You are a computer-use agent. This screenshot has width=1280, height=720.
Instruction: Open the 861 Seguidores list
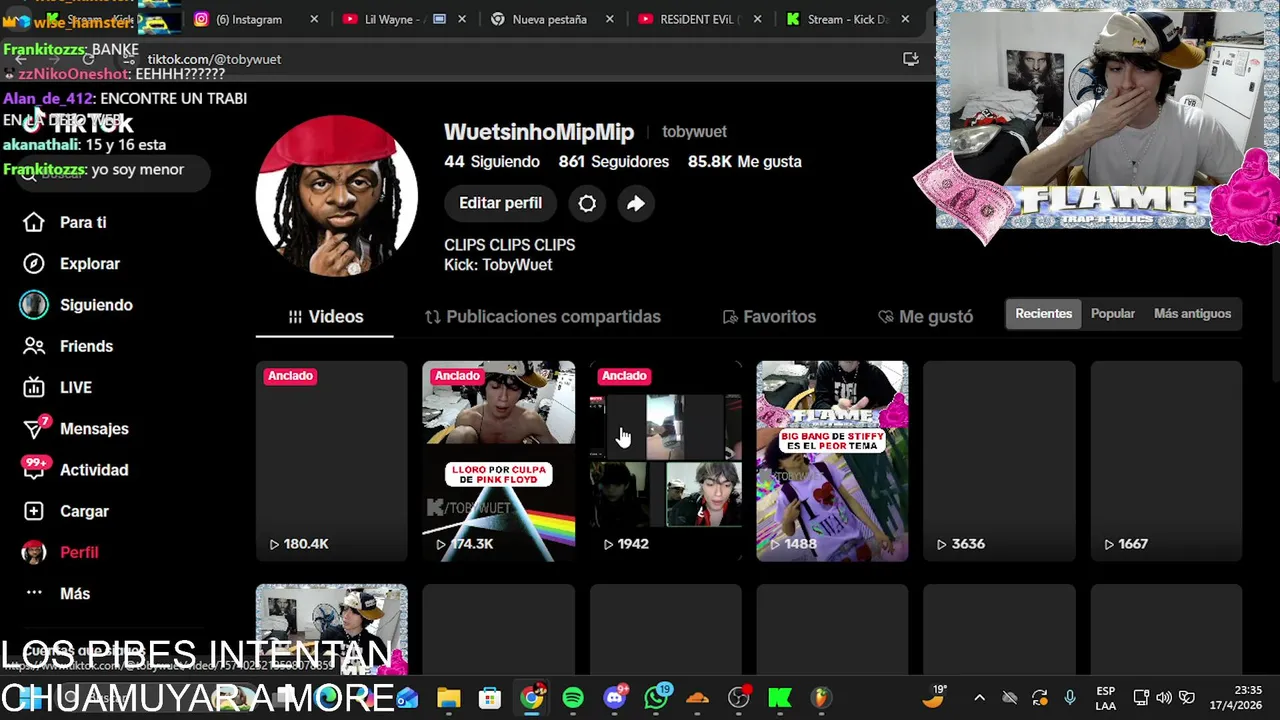[x=614, y=161]
